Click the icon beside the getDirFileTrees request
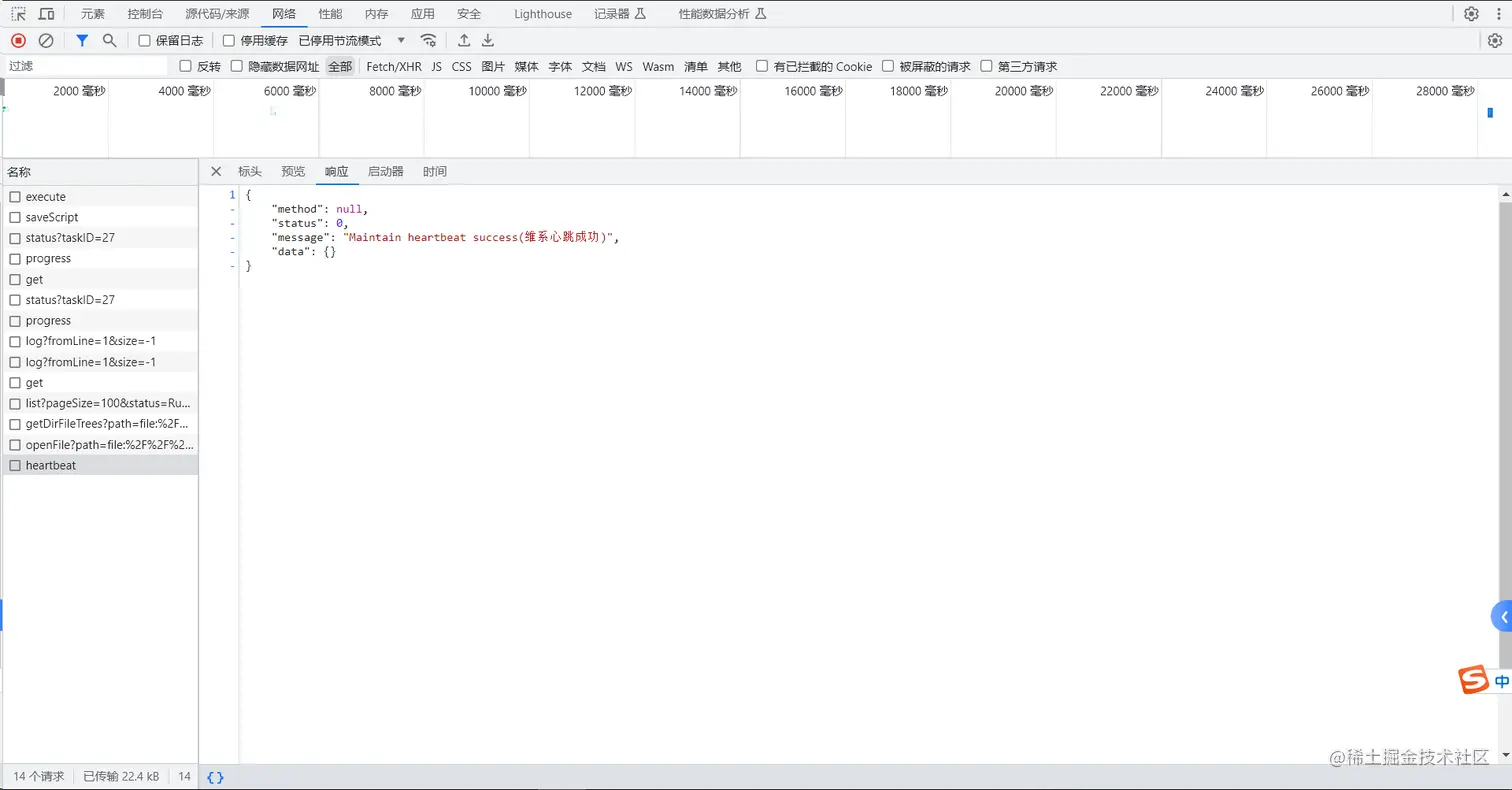 pyautogui.click(x=15, y=424)
